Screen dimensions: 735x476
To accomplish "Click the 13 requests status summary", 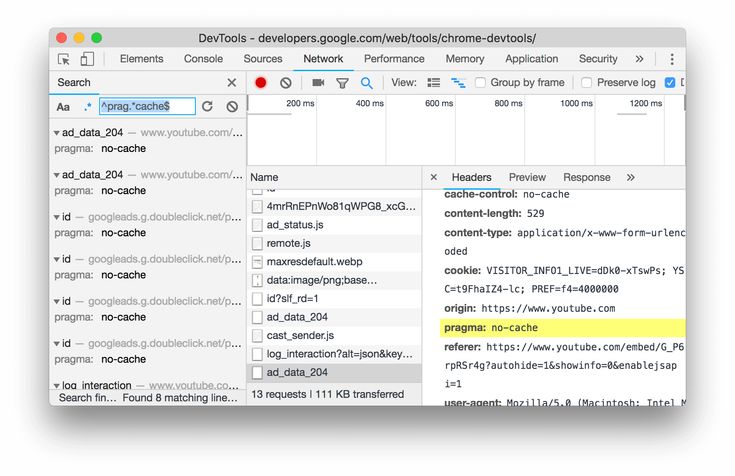I will pos(327,394).
